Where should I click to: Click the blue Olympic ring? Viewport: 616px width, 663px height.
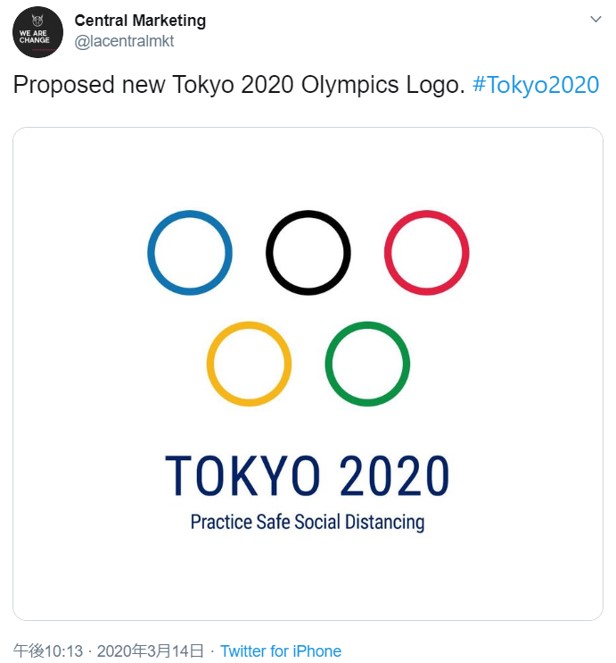[x=190, y=252]
